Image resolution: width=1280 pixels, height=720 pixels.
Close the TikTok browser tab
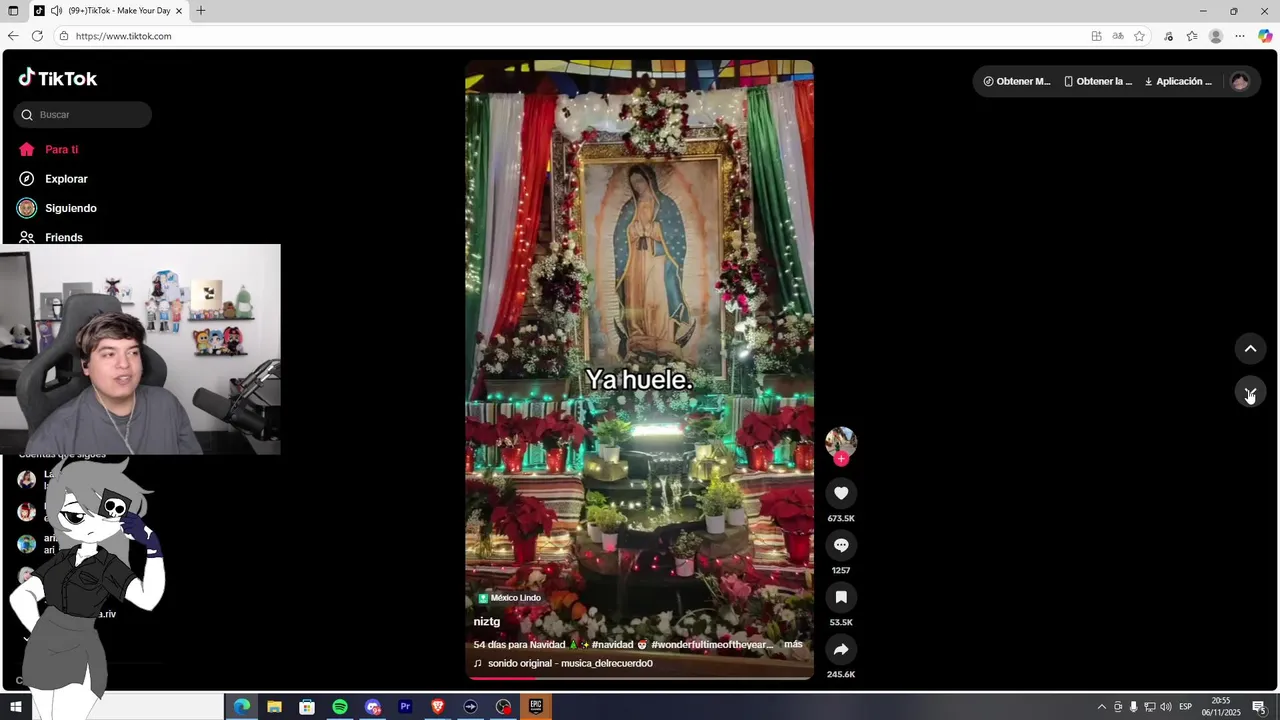[x=179, y=11]
